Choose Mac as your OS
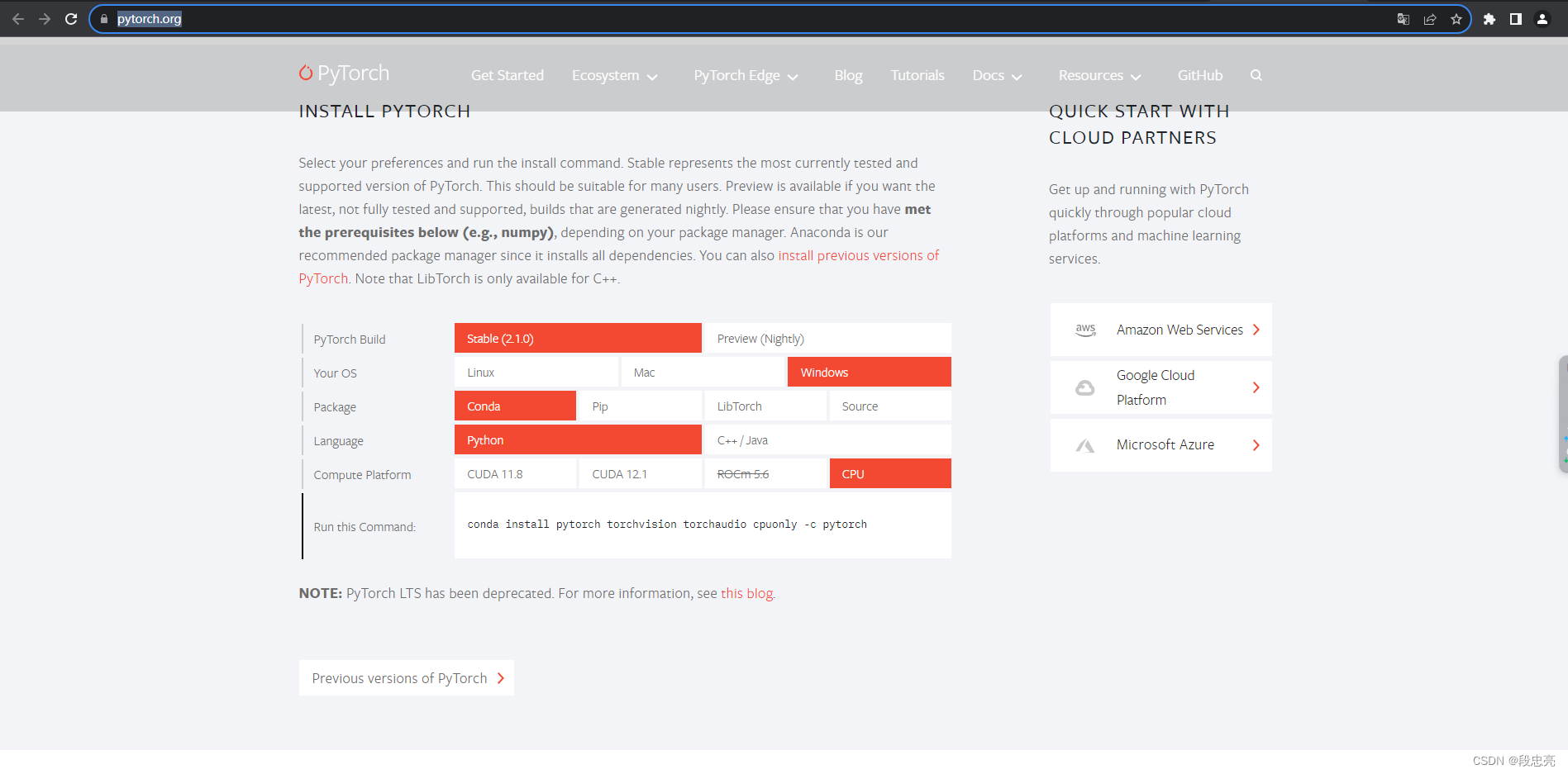The height and width of the screenshot is (774, 1568). (703, 373)
